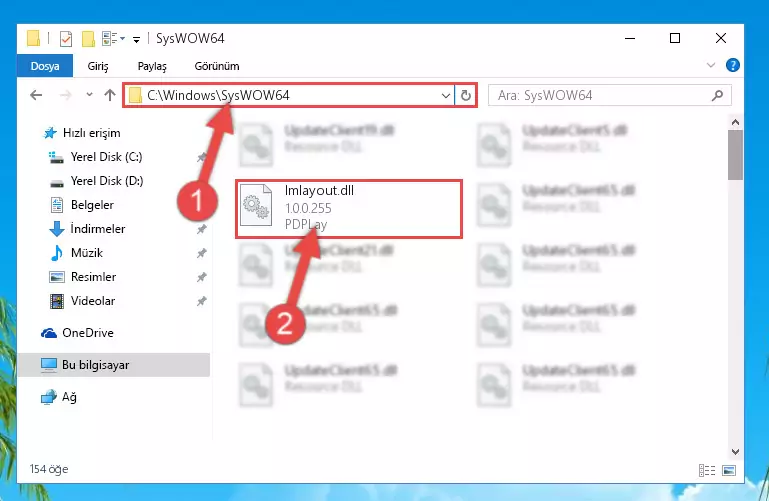Click the search magnifier icon
769x501 pixels.
(x=717, y=95)
